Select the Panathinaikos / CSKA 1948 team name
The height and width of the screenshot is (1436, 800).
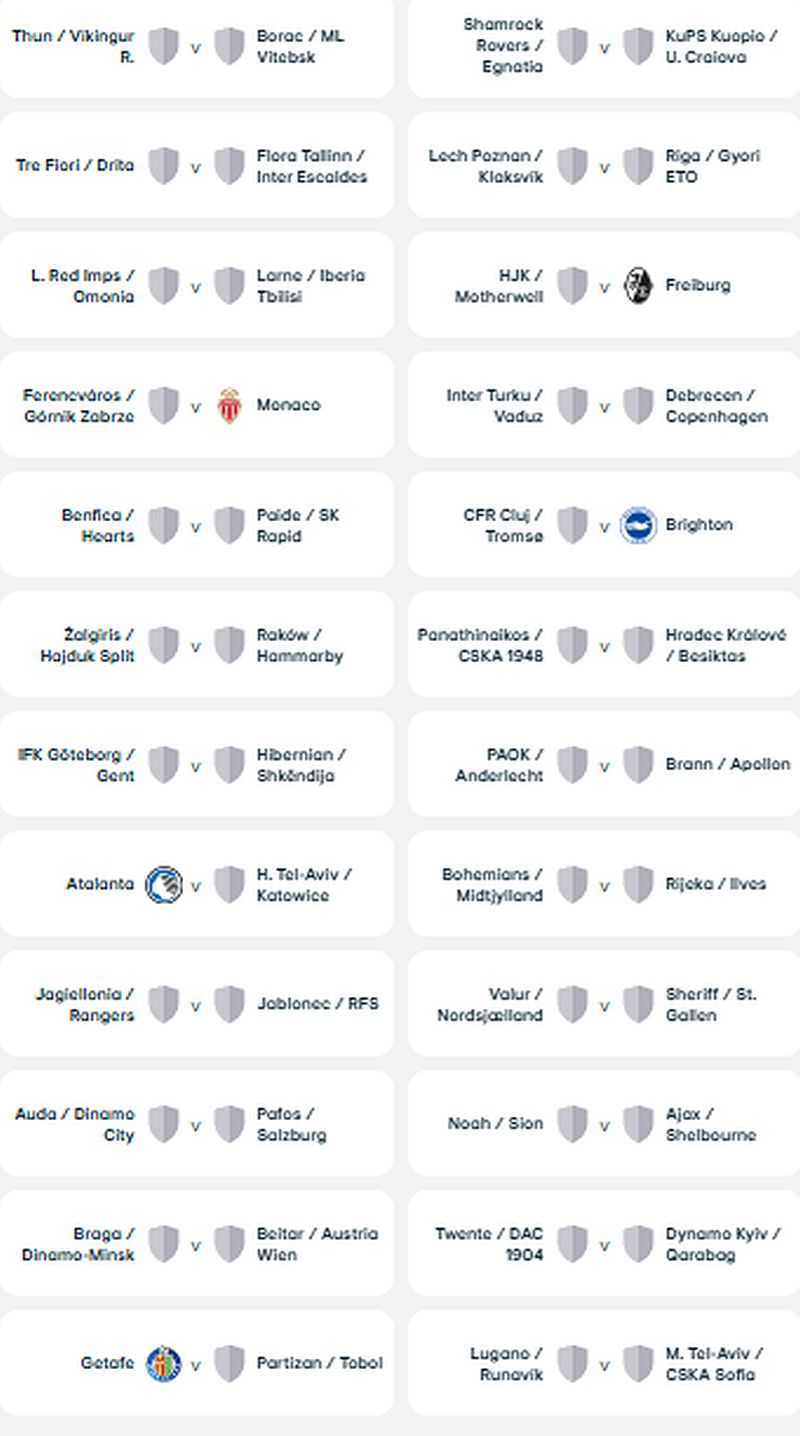tap(480, 645)
